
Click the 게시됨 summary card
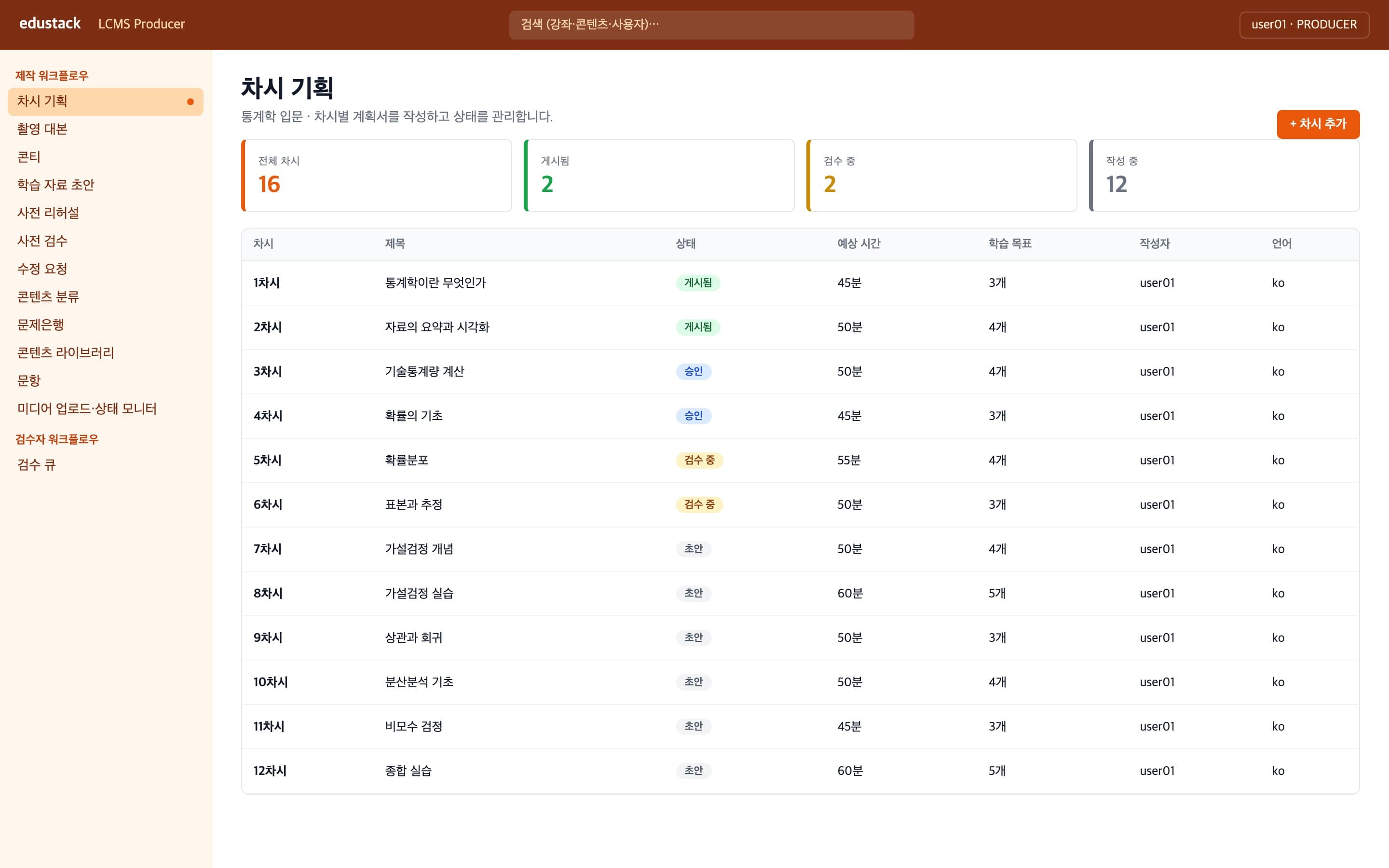point(659,176)
